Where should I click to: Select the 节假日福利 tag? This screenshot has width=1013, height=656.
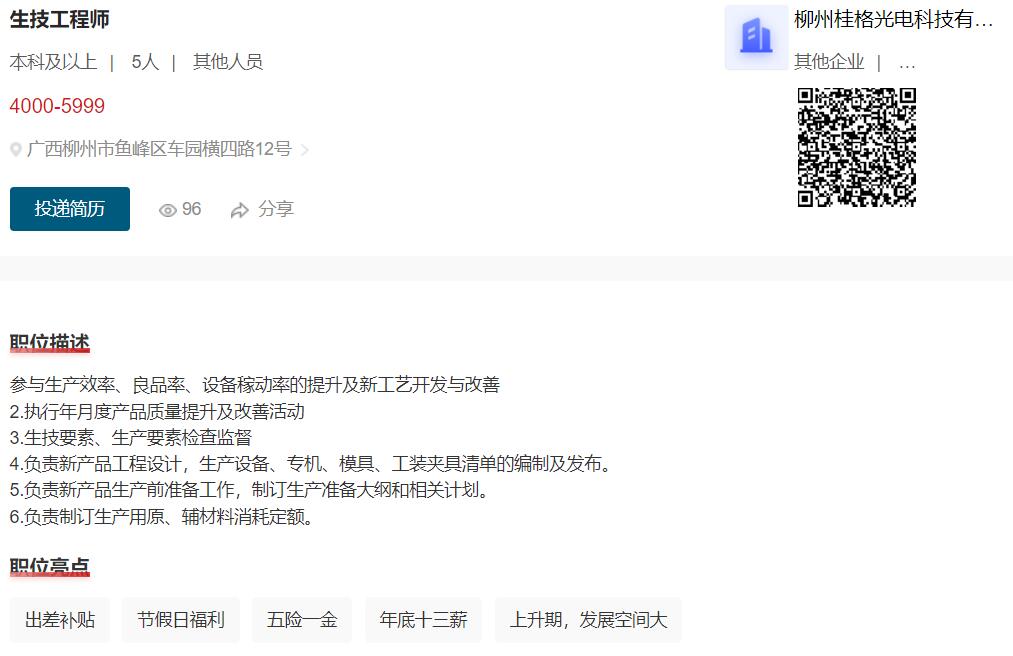pos(181,620)
